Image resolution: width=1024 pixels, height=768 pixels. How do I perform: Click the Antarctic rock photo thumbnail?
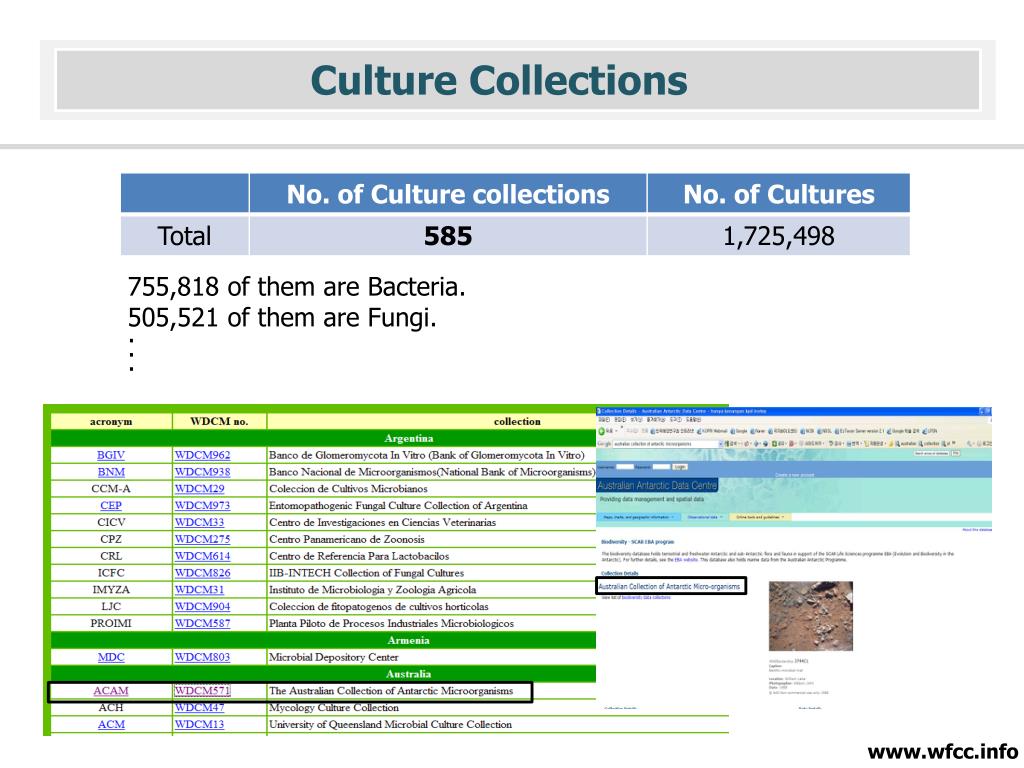pyautogui.click(x=810, y=616)
